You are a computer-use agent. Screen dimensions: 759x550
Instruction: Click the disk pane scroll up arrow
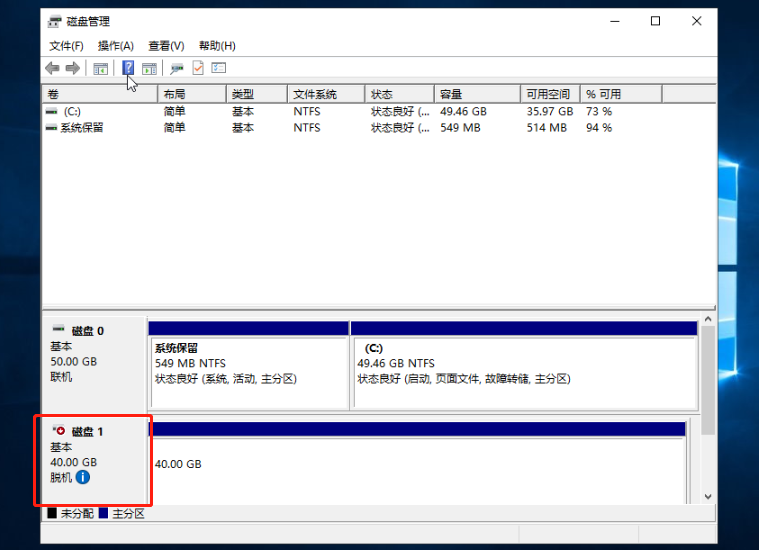point(708,319)
